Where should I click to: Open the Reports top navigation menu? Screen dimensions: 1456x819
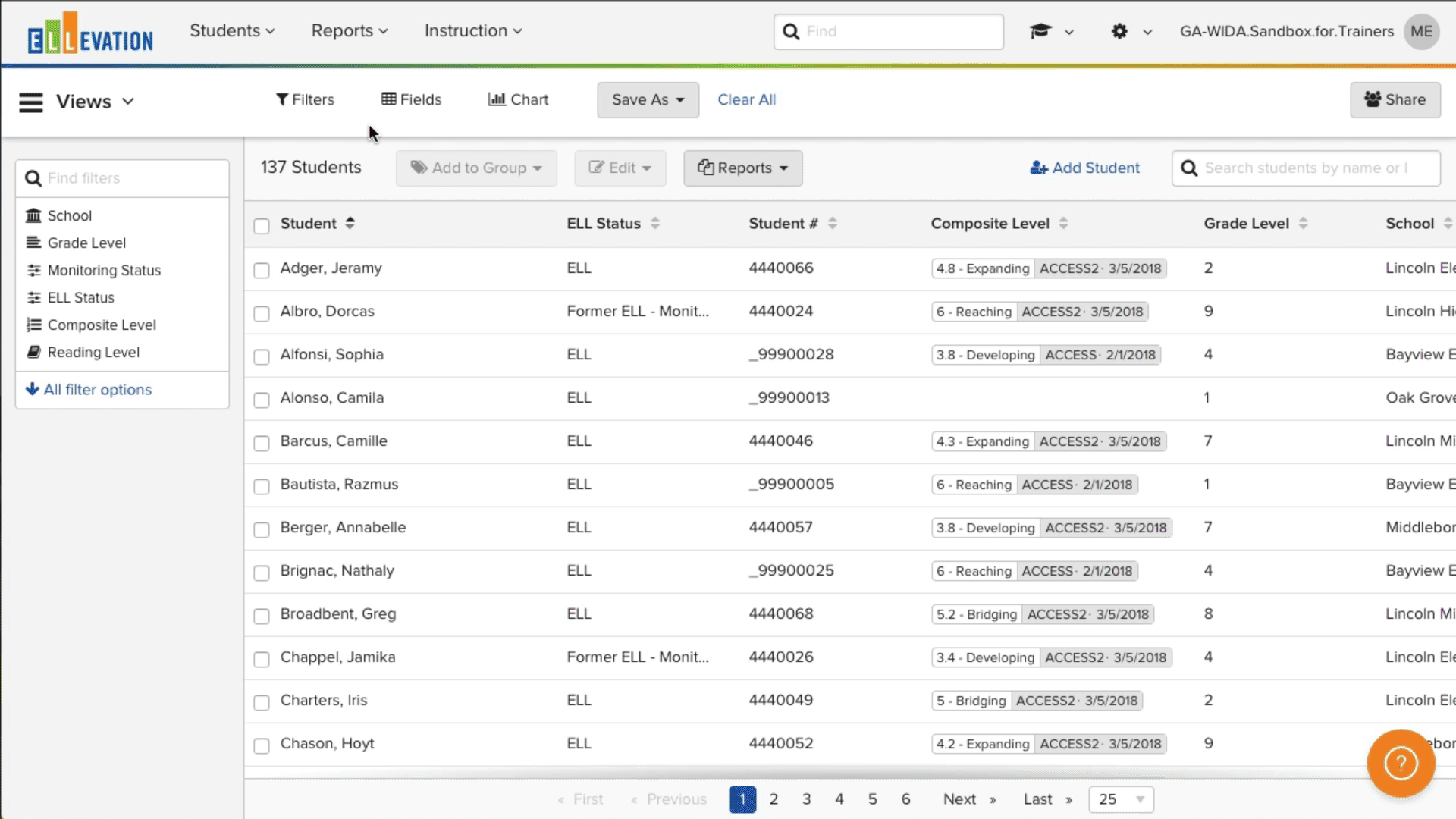350,31
